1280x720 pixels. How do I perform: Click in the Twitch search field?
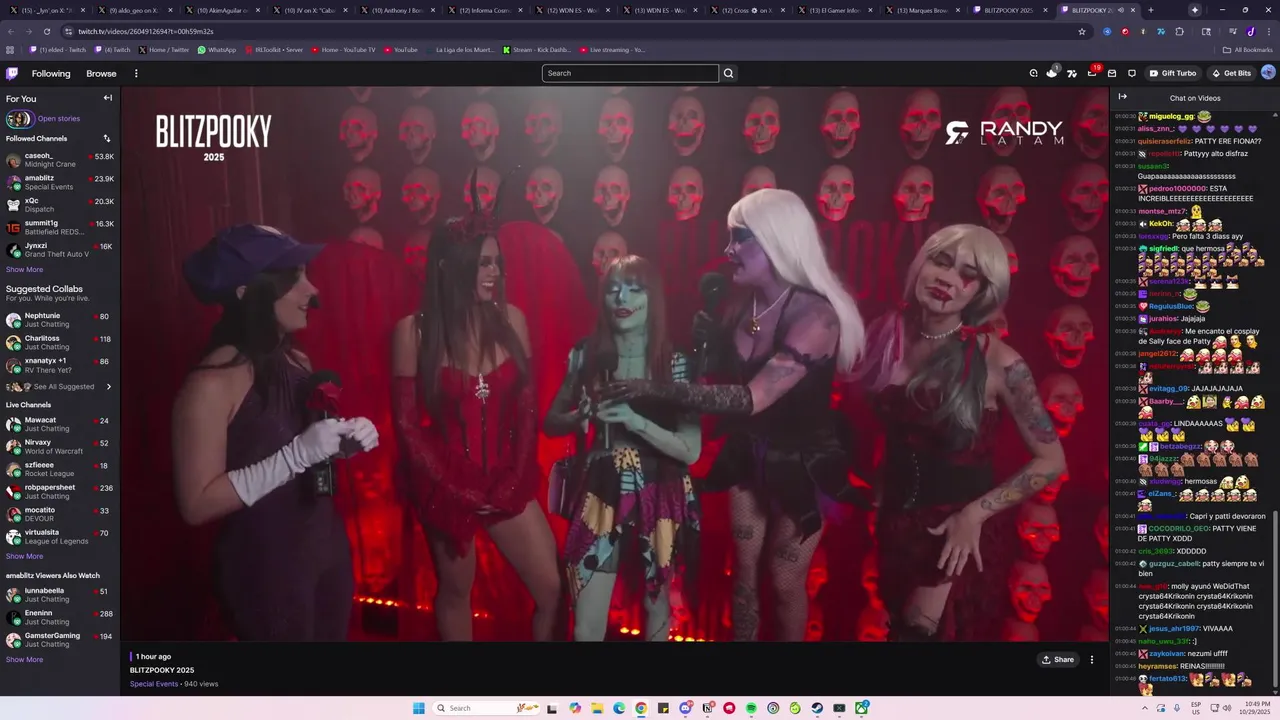(630, 73)
